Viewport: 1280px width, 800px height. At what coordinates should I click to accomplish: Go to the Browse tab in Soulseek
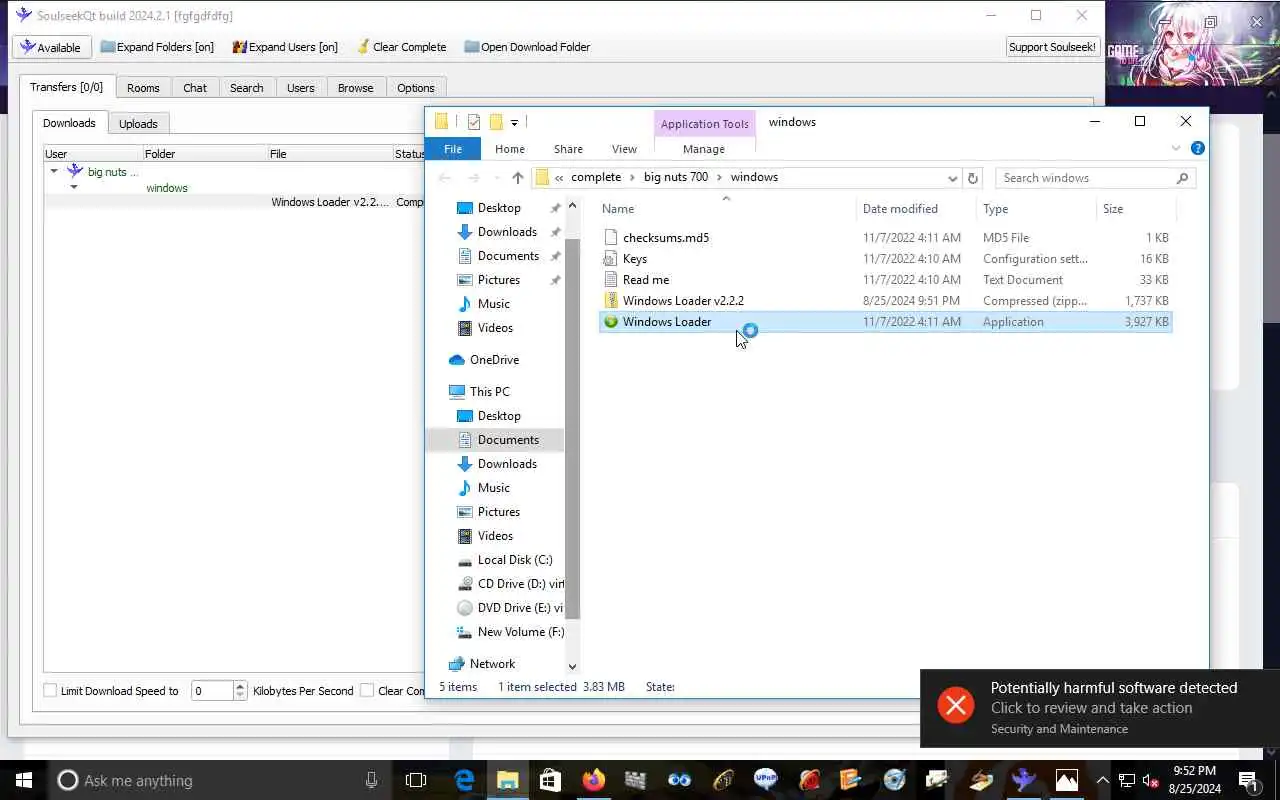tap(355, 88)
